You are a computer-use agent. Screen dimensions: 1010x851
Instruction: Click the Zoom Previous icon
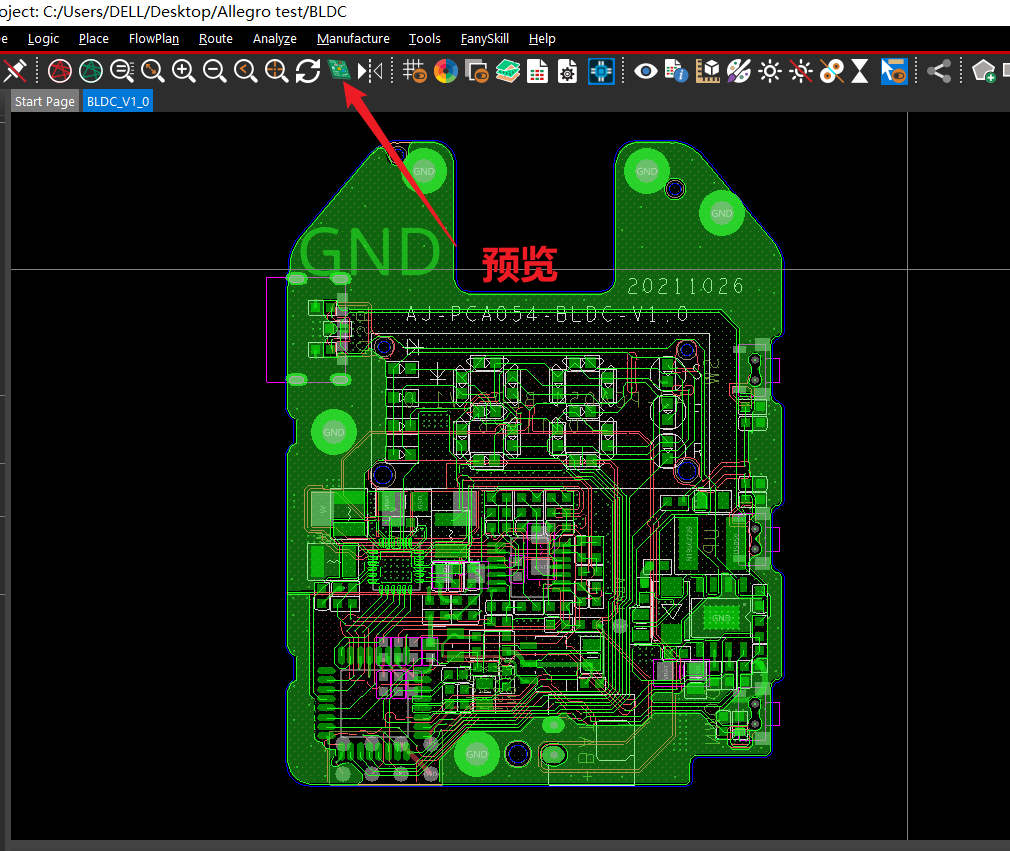coord(245,71)
